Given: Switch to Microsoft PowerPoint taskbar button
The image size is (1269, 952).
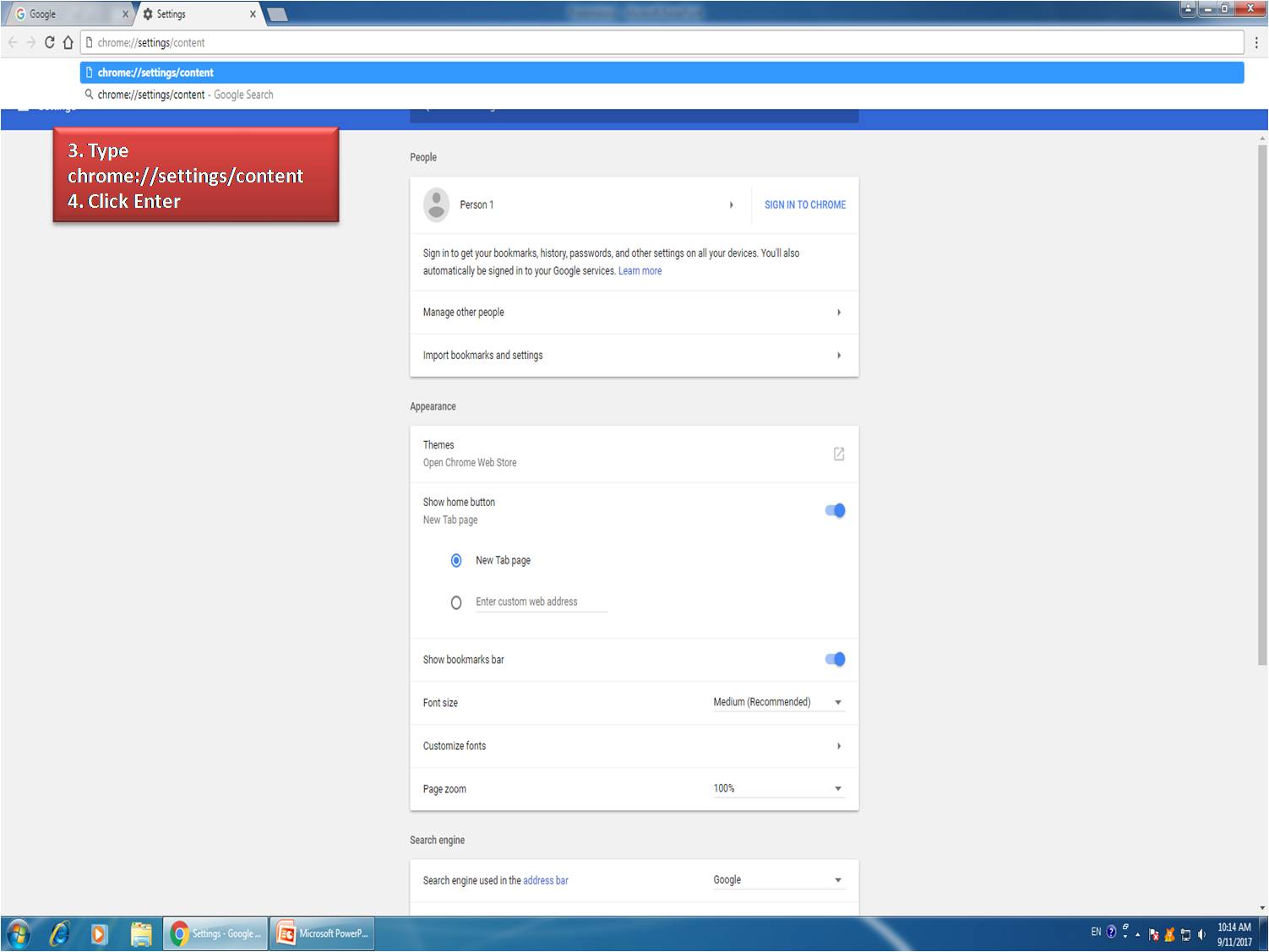Looking at the screenshot, I should pyautogui.click(x=322, y=933).
